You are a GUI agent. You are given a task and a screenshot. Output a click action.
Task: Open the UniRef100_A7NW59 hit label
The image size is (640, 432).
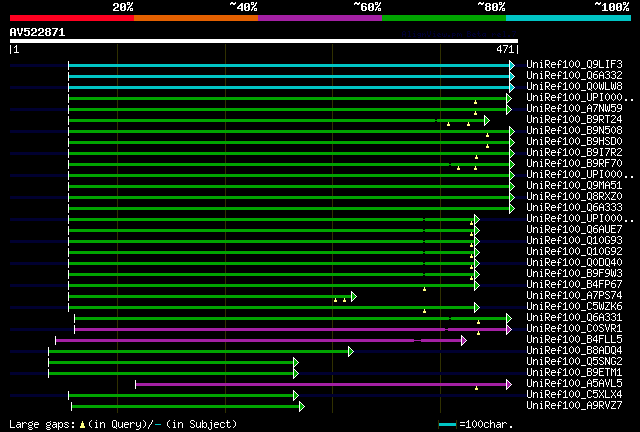point(574,109)
